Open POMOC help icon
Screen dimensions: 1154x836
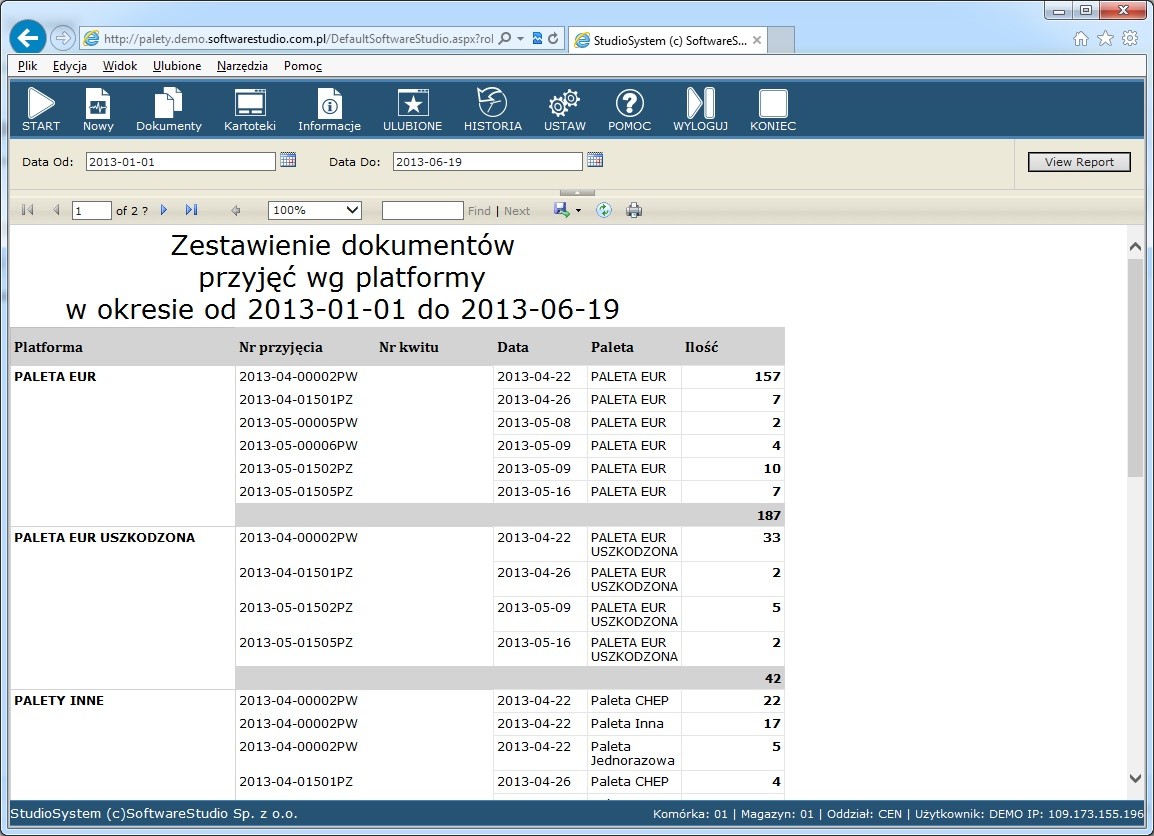tap(629, 103)
